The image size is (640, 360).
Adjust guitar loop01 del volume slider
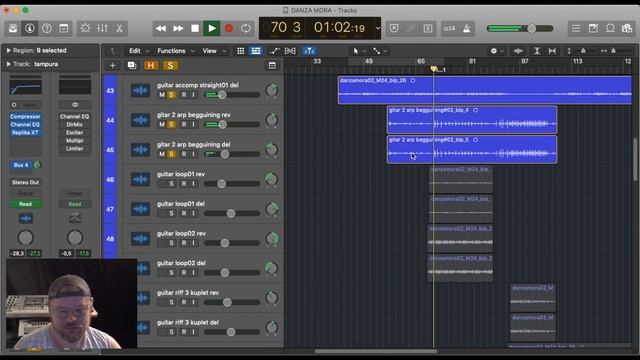pos(231,213)
